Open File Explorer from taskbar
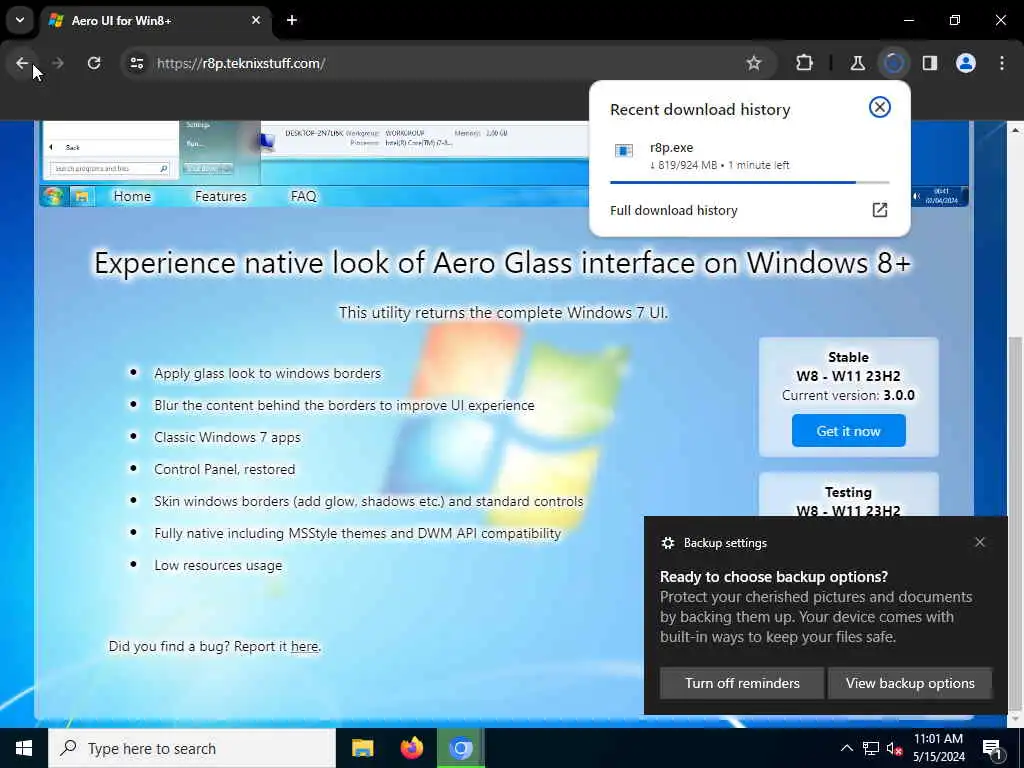The width and height of the screenshot is (1024, 768). [x=362, y=748]
